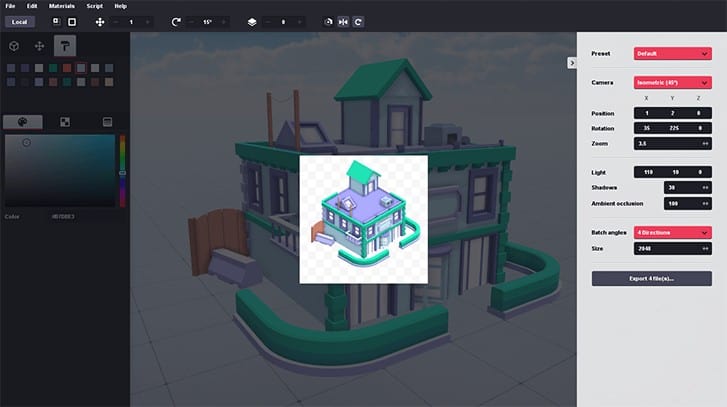The height and width of the screenshot is (407, 727).
Task: Click Export 4 file(s) button
Action: (651, 279)
